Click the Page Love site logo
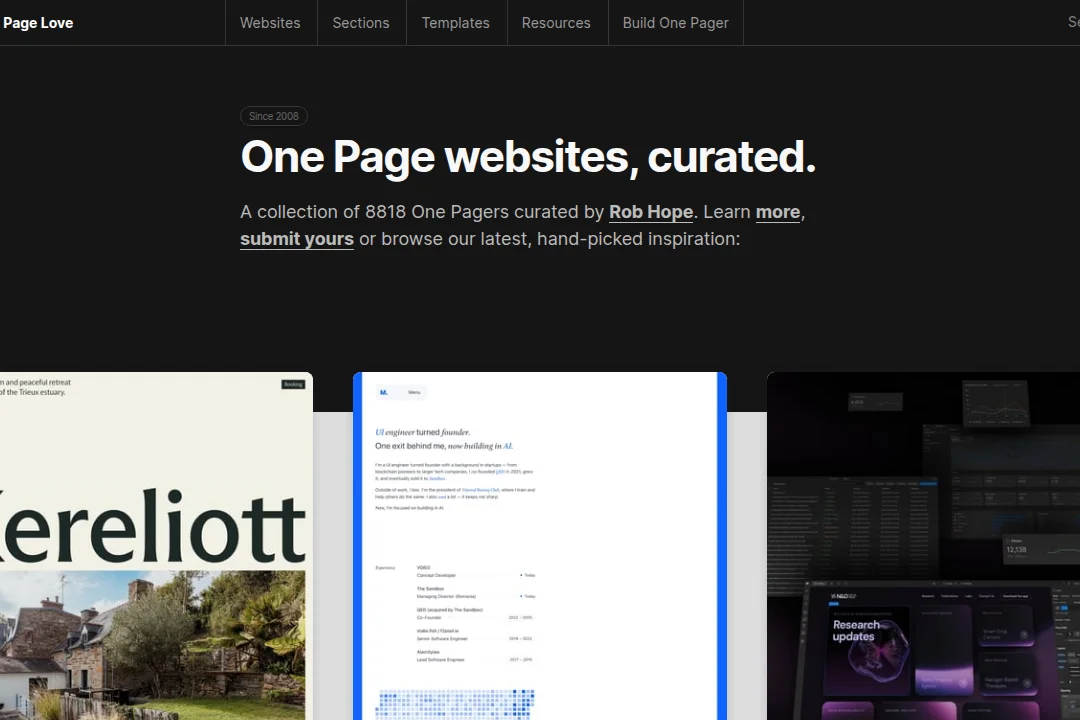Image resolution: width=1080 pixels, height=720 pixels. coord(38,23)
